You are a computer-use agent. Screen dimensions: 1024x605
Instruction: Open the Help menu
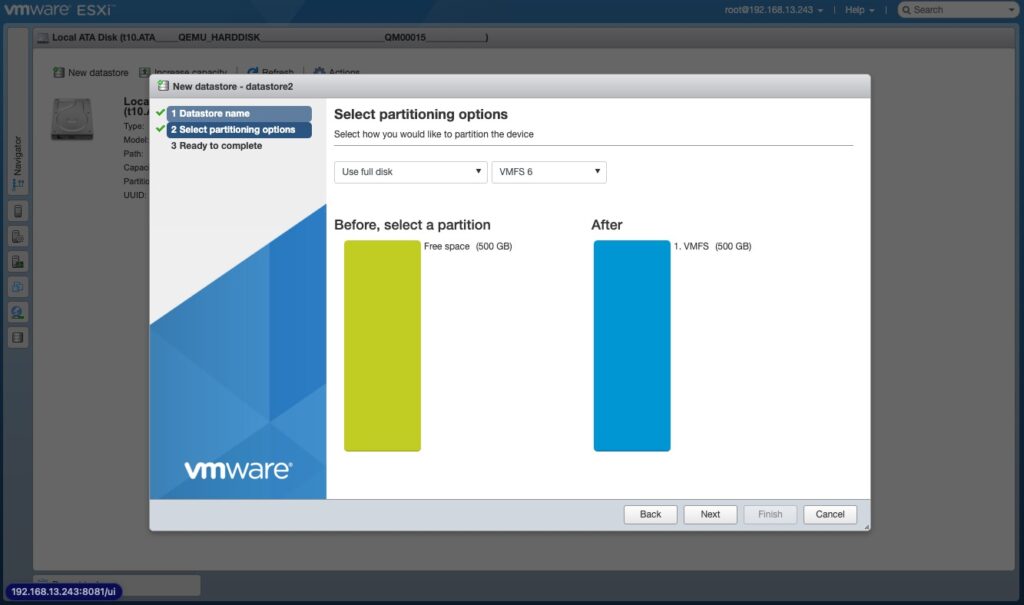[x=859, y=10]
